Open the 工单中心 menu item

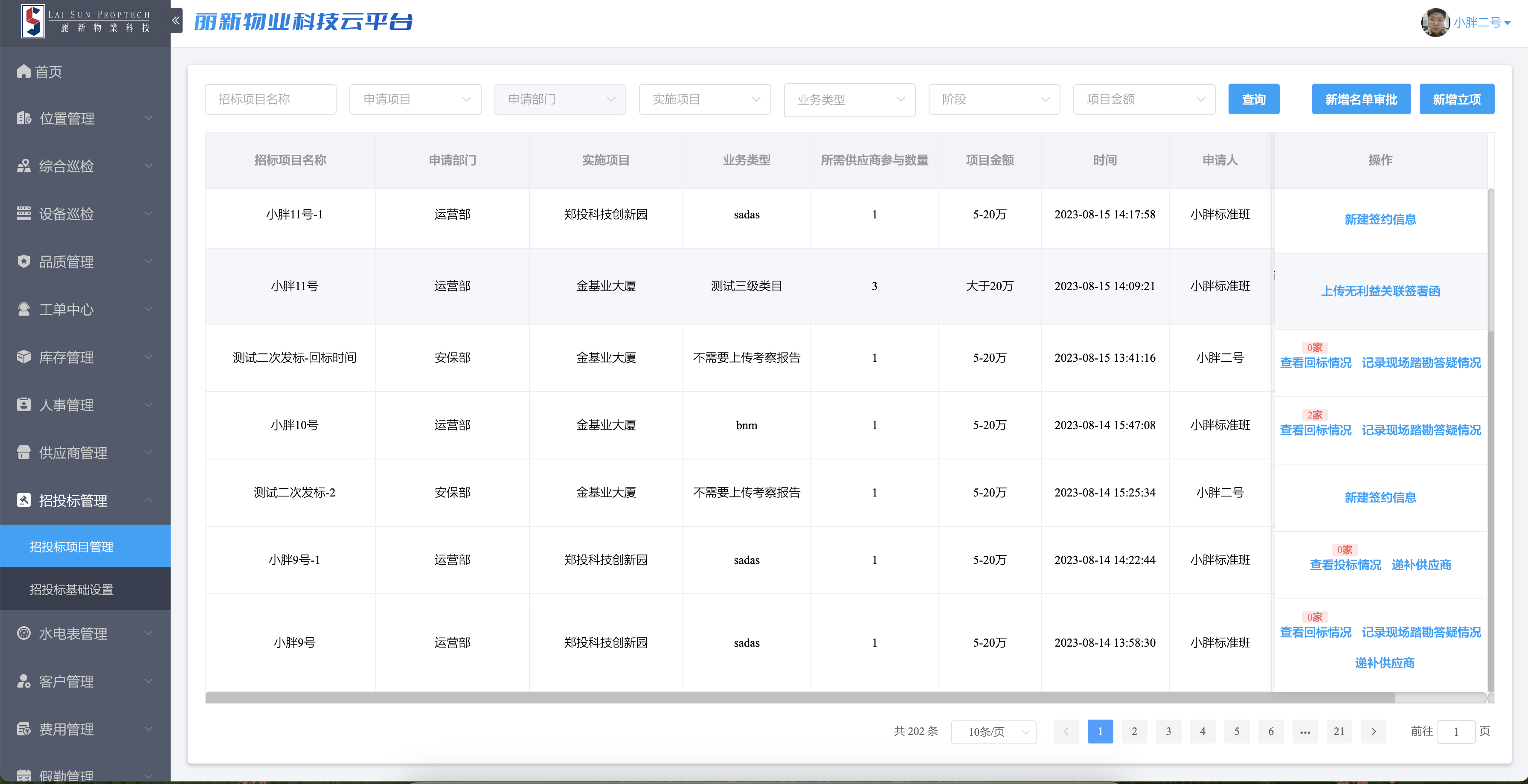(85, 309)
